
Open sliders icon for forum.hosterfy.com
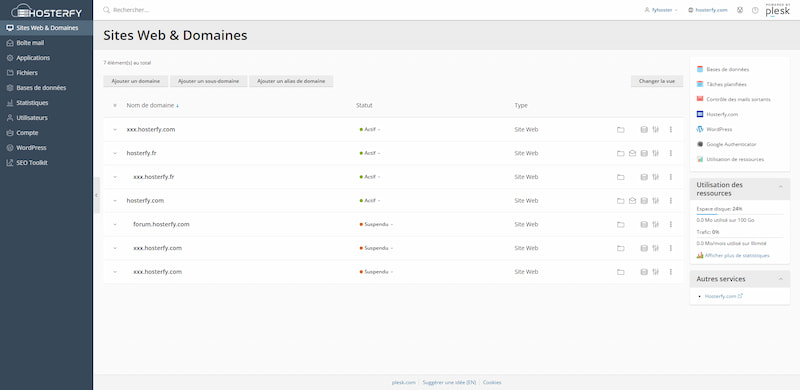[x=656, y=224]
